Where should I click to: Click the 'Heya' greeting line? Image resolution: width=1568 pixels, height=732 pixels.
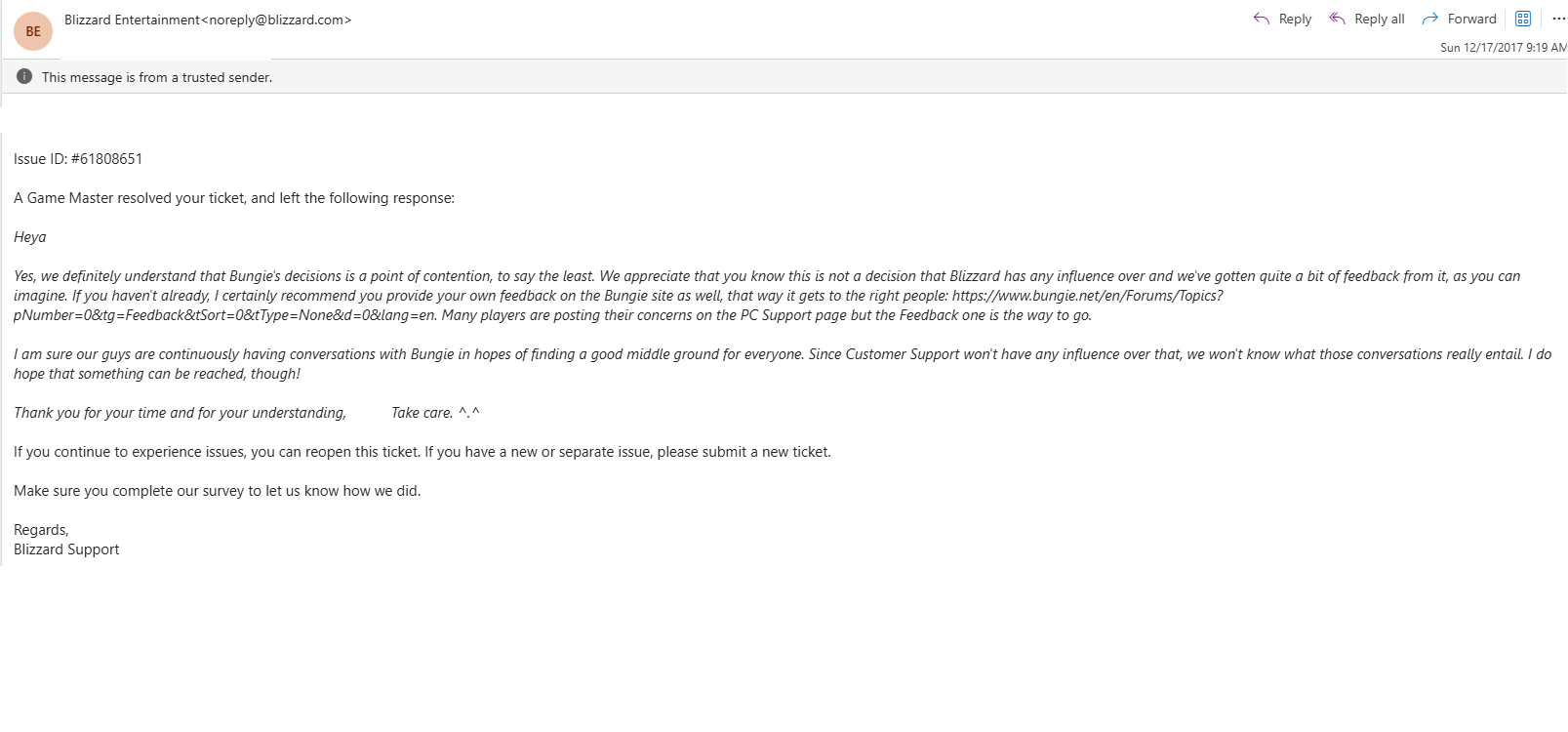[x=30, y=237]
